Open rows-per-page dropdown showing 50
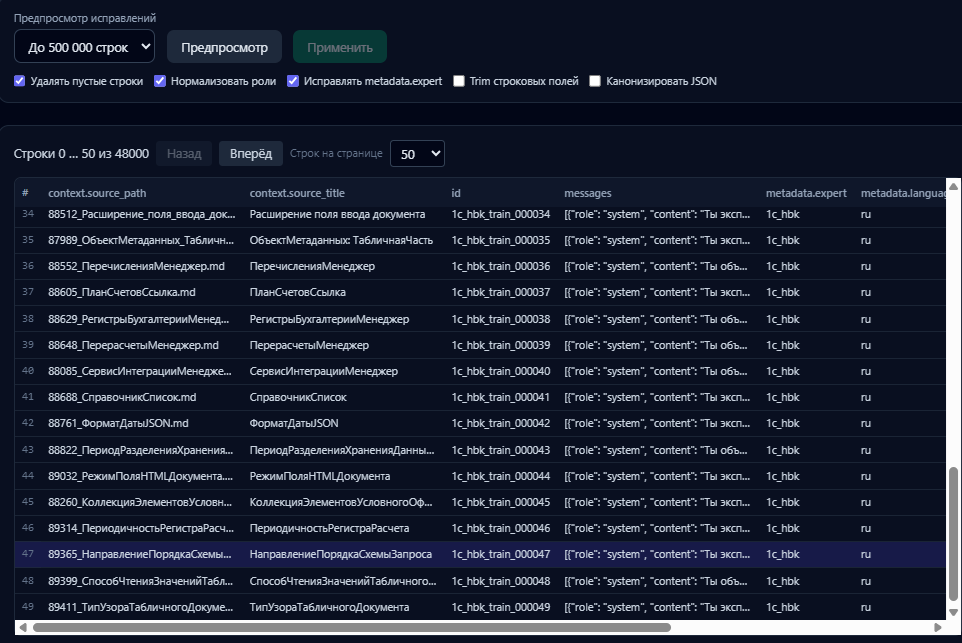The image size is (962, 643). click(x=417, y=154)
